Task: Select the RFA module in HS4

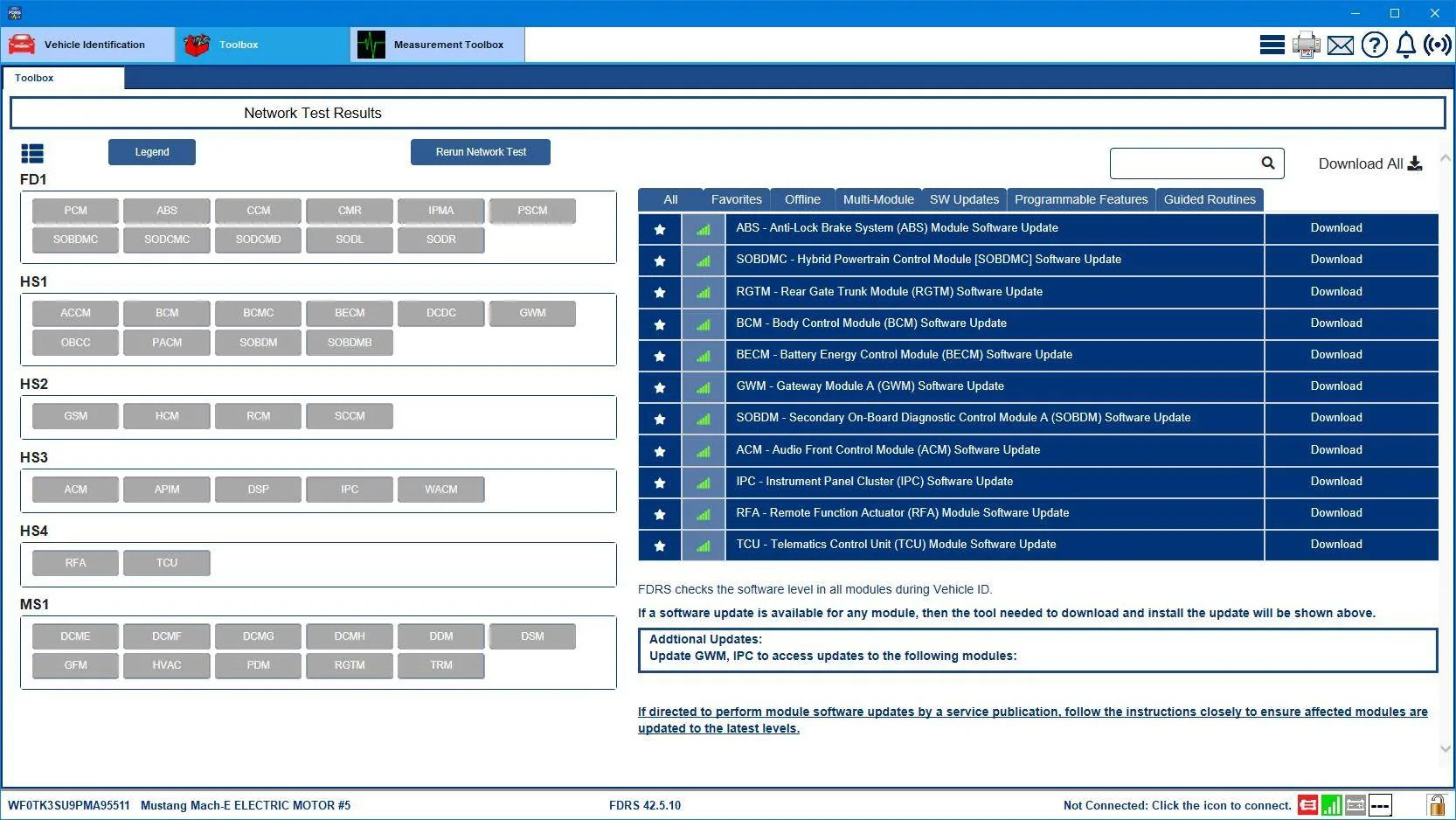Action: 76,563
